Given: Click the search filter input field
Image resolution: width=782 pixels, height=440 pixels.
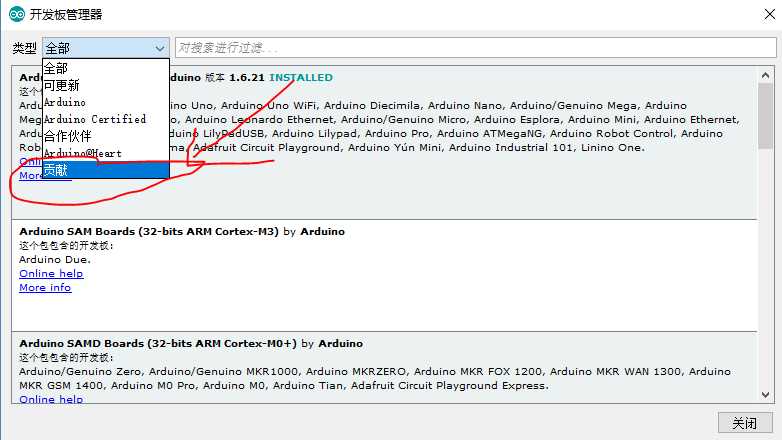Looking at the screenshot, I should [x=475, y=48].
